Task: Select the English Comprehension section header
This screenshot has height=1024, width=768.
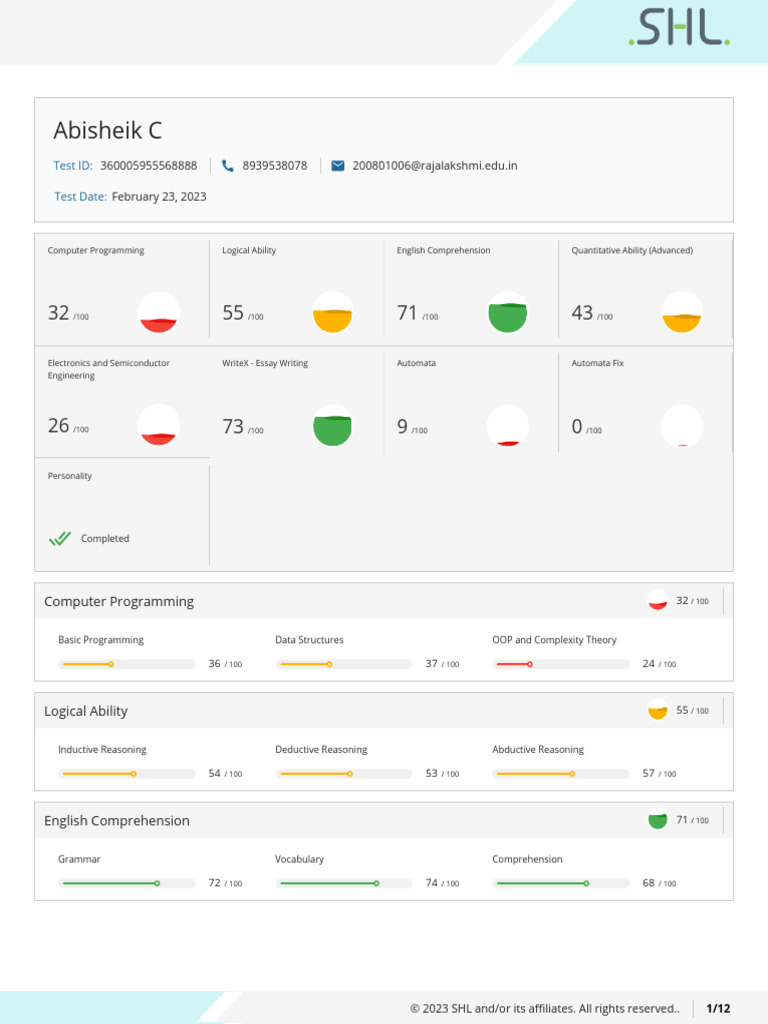Action: 117,821
